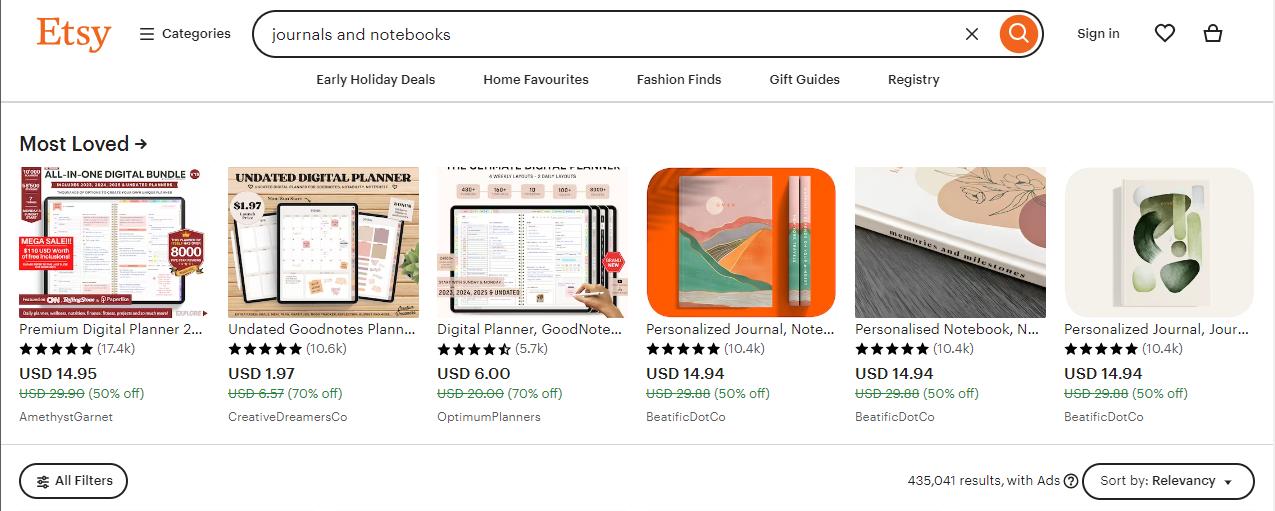This screenshot has width=1275, height=511.
Task: Follow the Most Loved arrow heading
Action: [x=84, y=144]
